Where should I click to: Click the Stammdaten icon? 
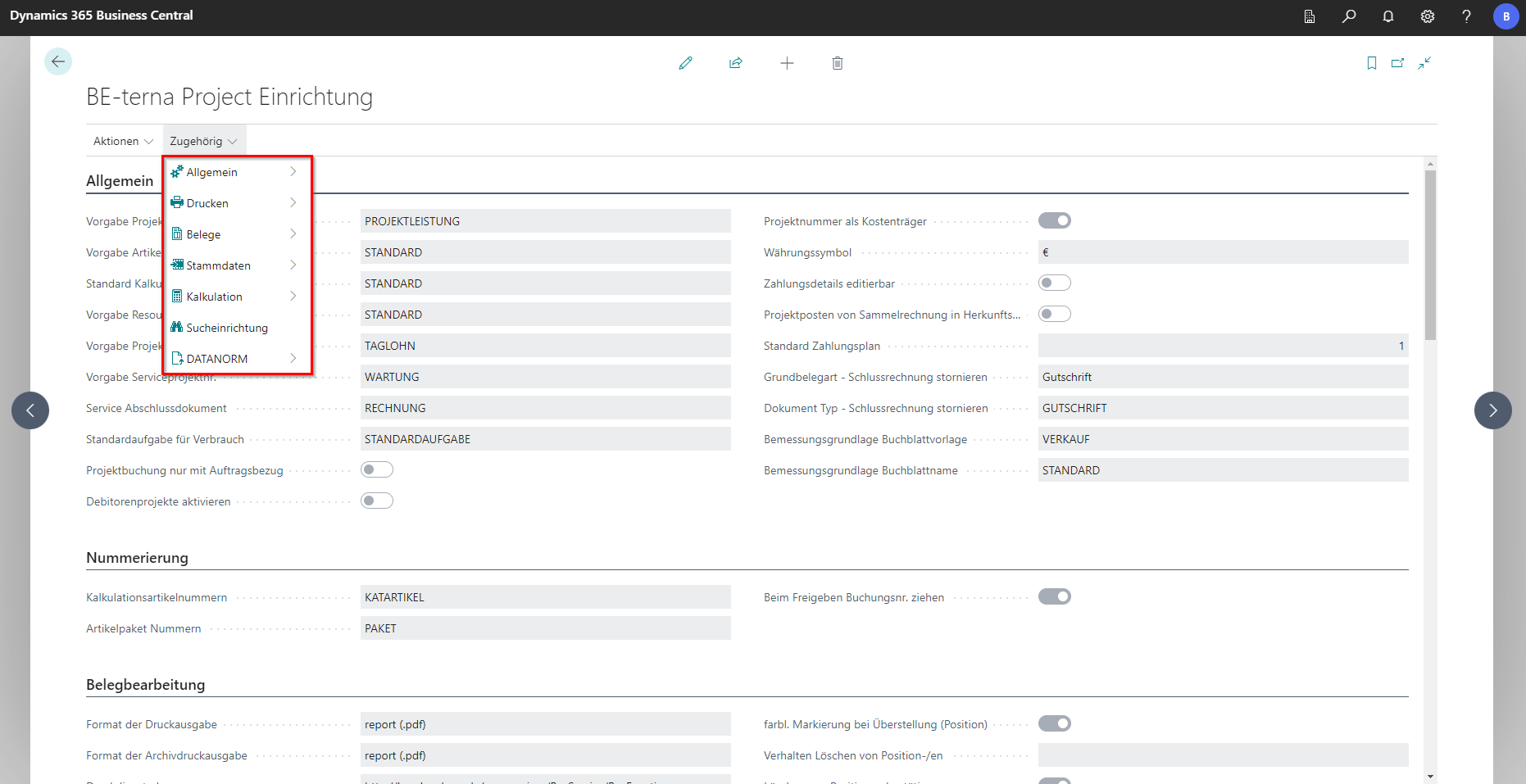[177, 265]
